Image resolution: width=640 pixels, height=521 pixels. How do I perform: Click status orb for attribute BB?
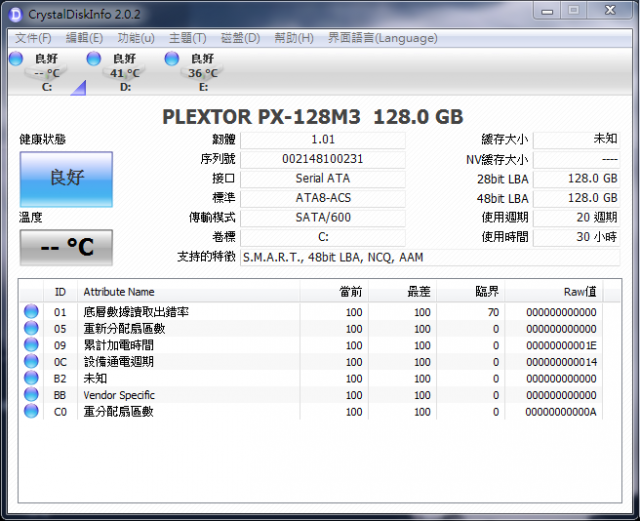click(31, 395)
